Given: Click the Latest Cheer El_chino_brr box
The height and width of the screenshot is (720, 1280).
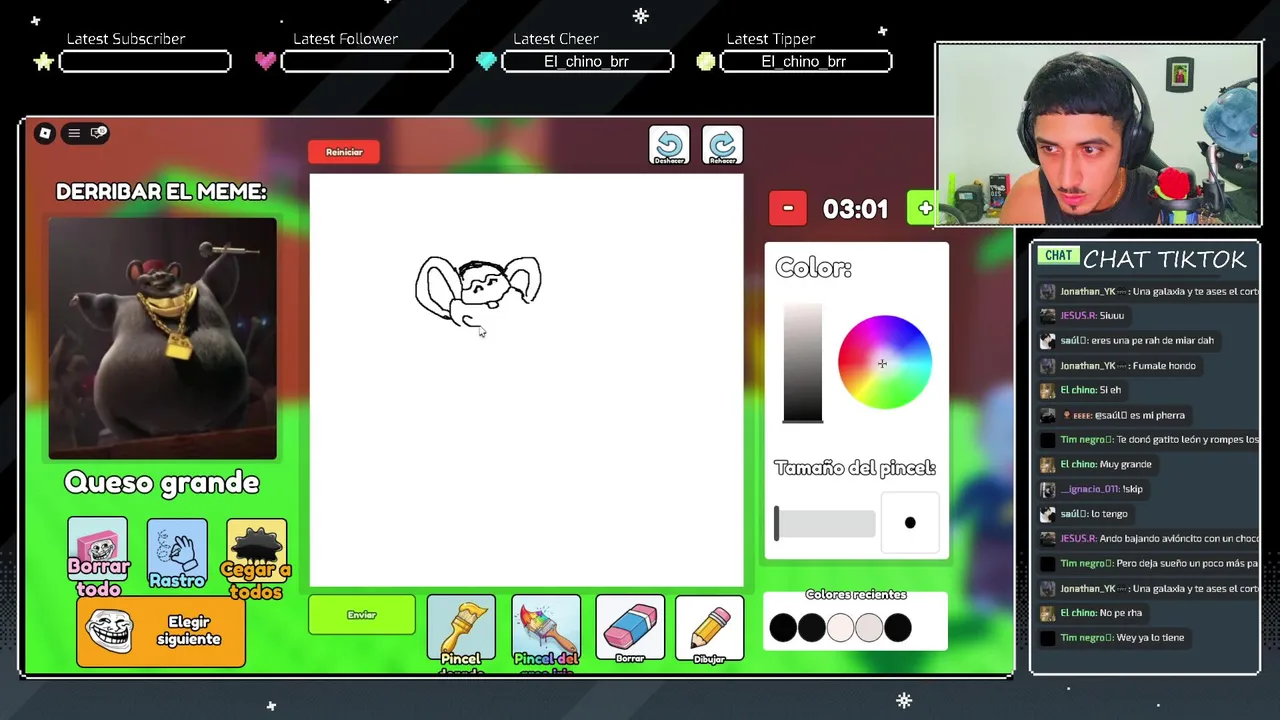Looking at the screenshot, I should tap(587, 62).
